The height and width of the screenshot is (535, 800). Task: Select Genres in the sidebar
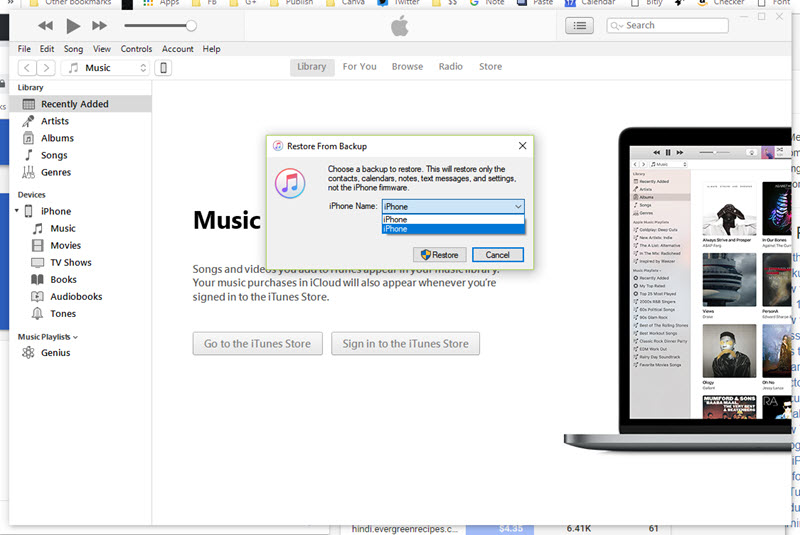pyautogui.click(x=80, y=172)
